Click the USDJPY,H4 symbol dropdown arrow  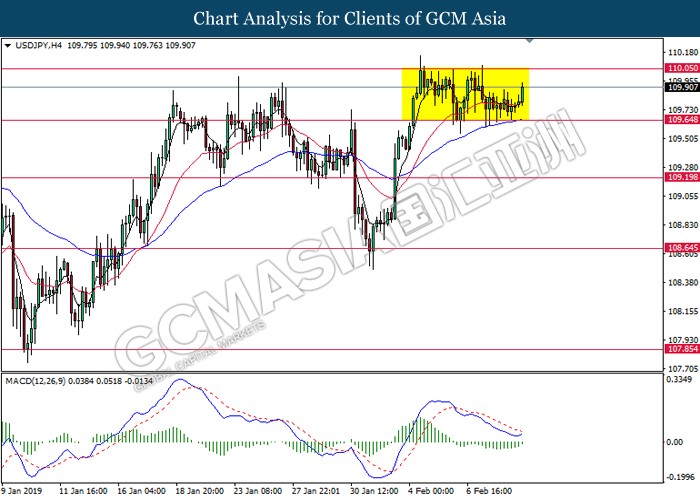tap(8, 46)
